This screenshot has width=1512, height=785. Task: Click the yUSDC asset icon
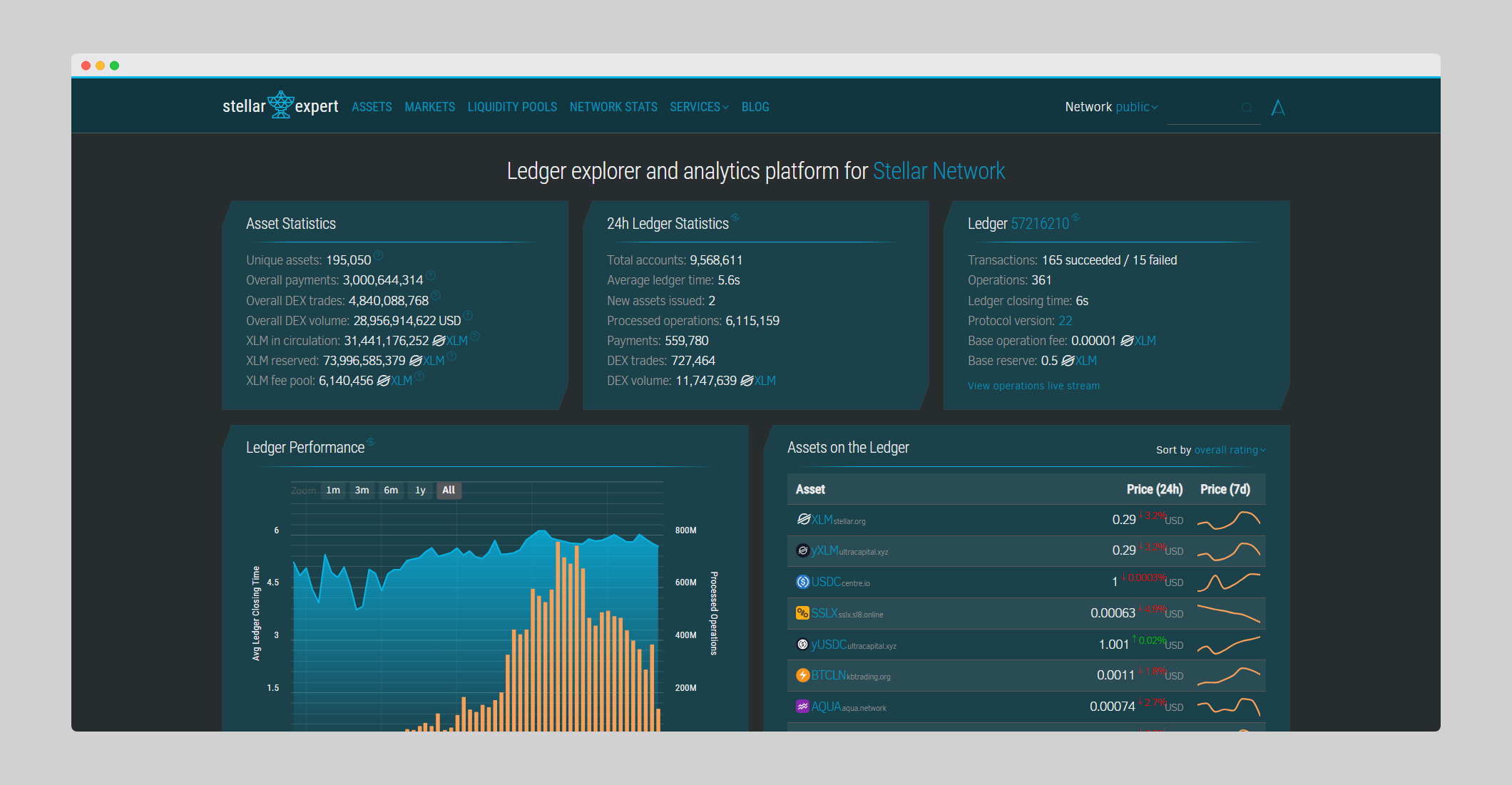click(802, 645)
